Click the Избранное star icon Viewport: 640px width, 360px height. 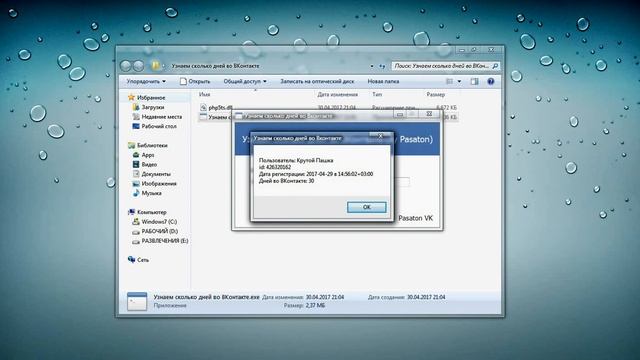(131, 97)
